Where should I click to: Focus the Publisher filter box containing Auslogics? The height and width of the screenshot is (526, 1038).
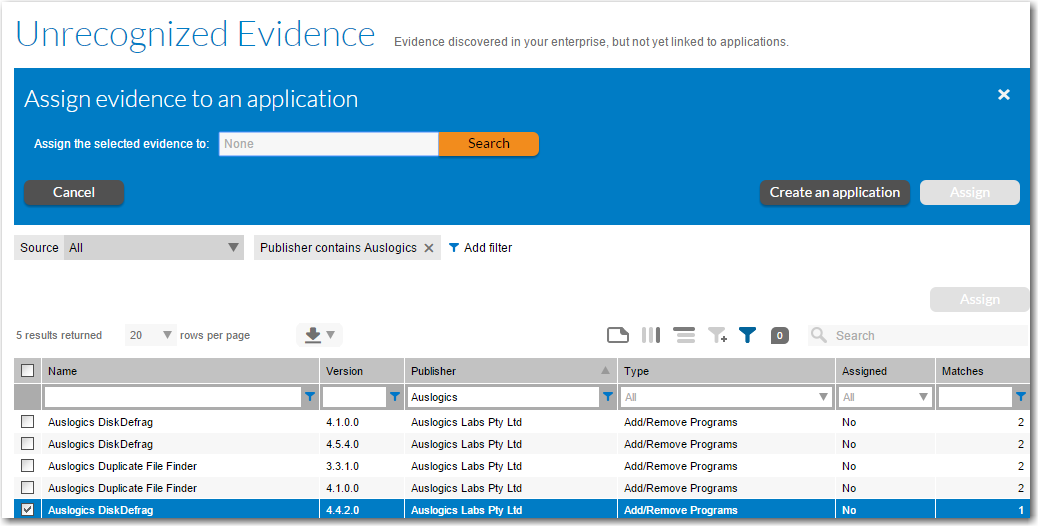pos(503,397)
